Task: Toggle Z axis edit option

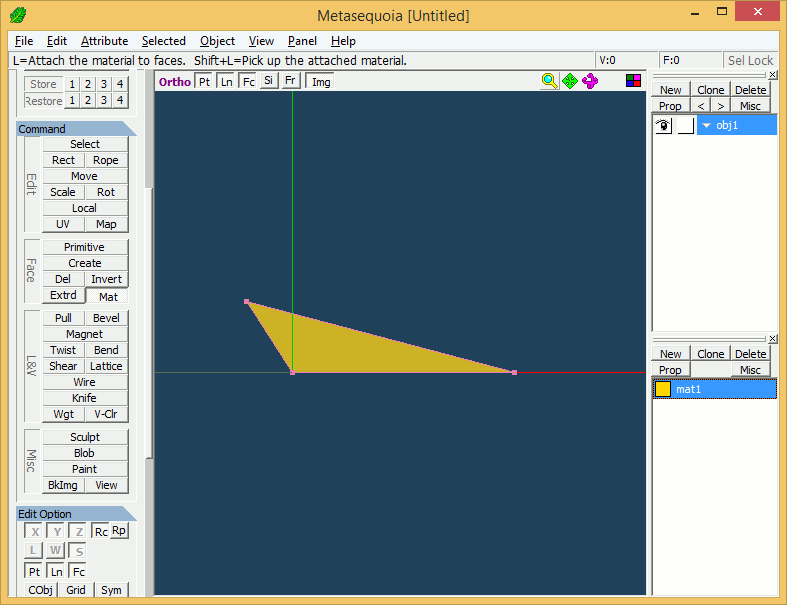Action: [x=78, y=531]
